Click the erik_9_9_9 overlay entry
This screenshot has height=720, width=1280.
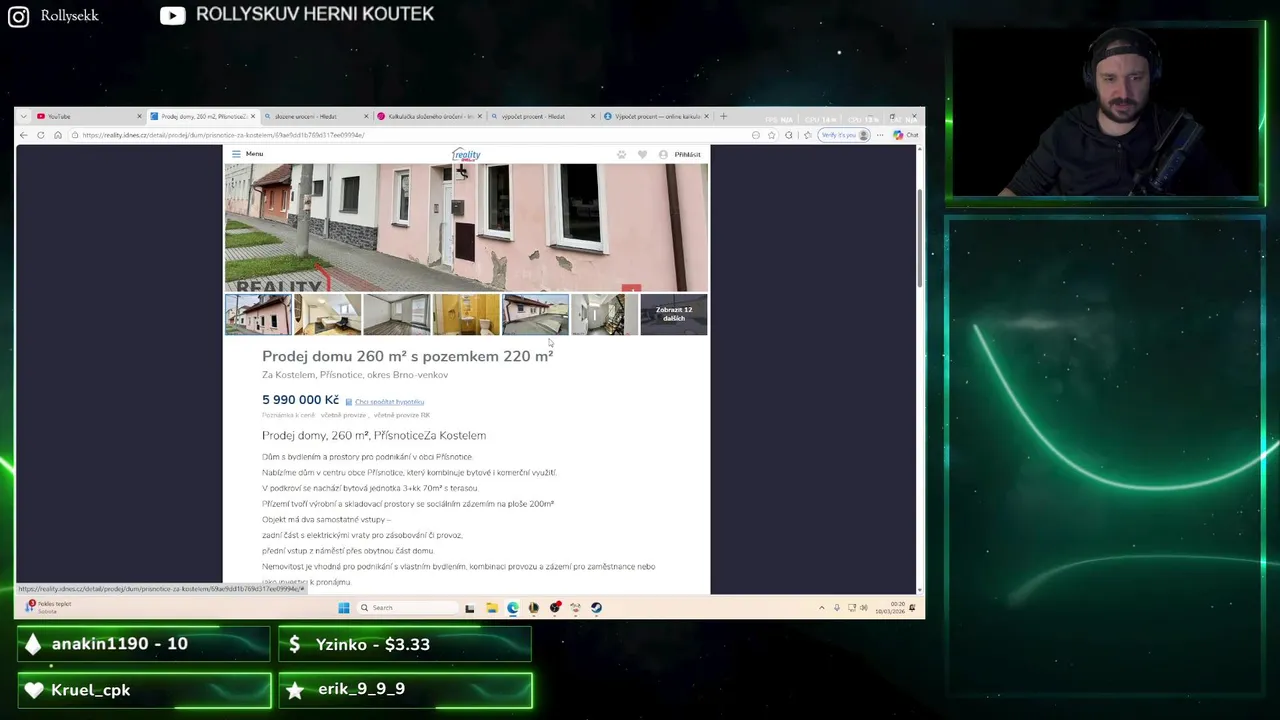405,690
